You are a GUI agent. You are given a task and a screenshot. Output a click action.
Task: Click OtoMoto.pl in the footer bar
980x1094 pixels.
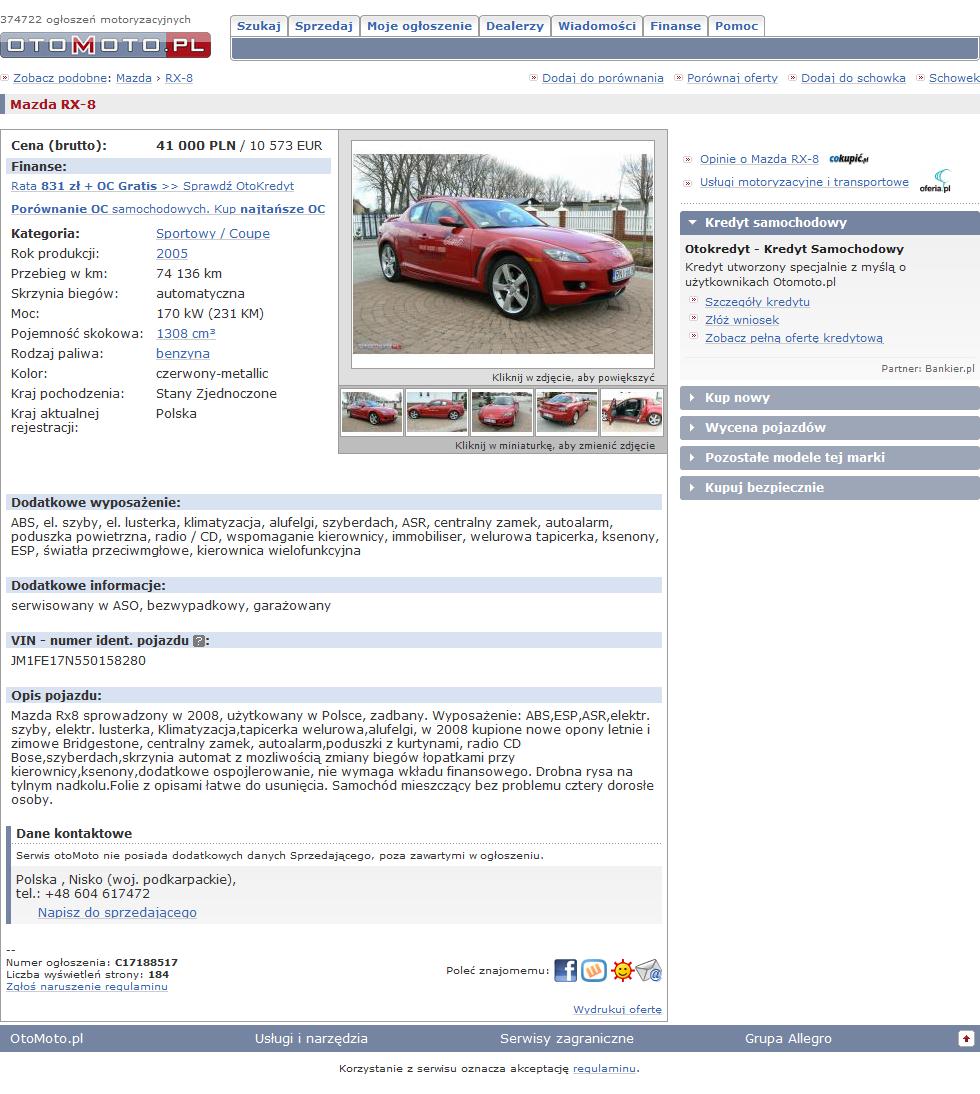click(x=46, y=1038)
